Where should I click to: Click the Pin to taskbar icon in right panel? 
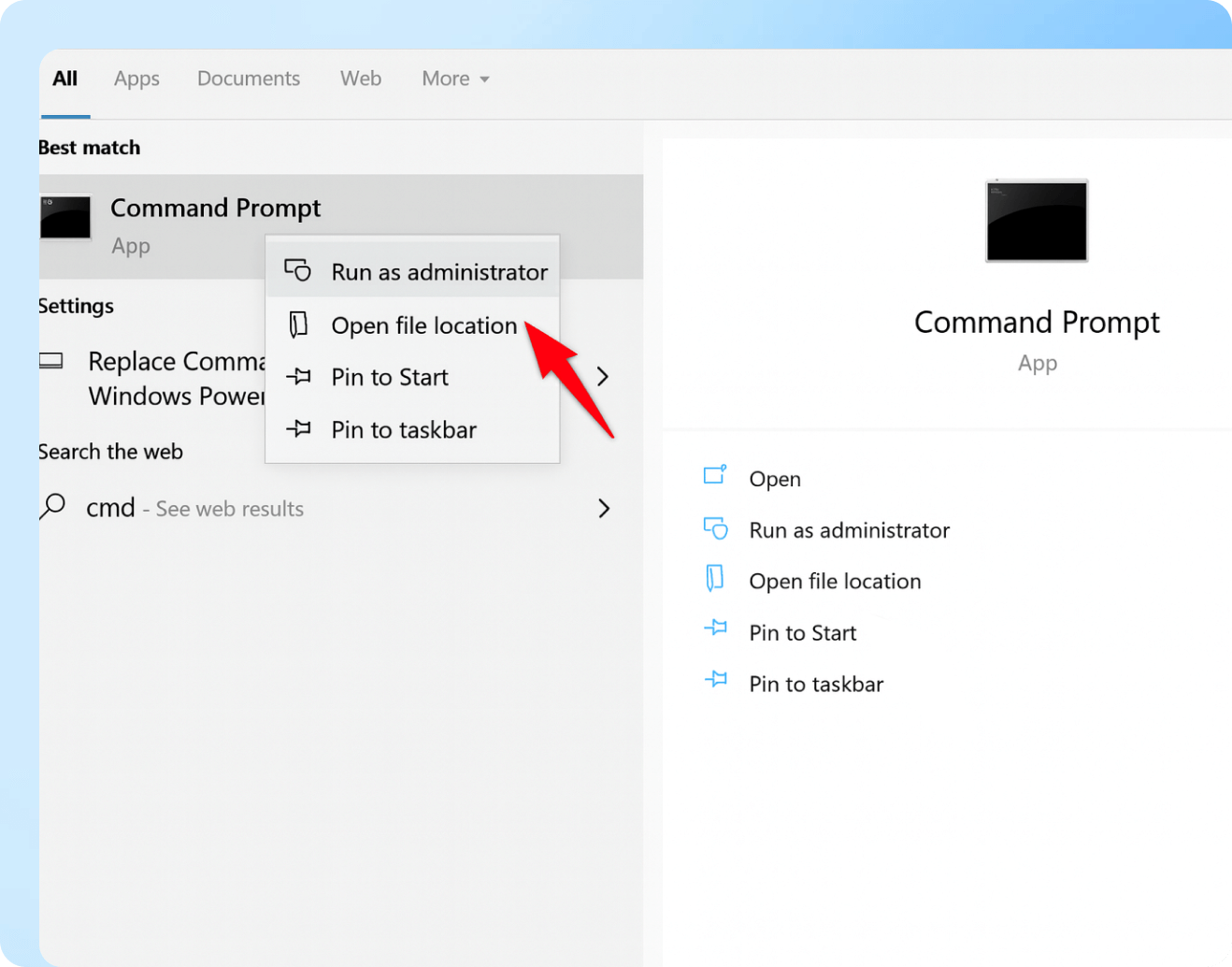pyautogui.click(x=715, y=679)
